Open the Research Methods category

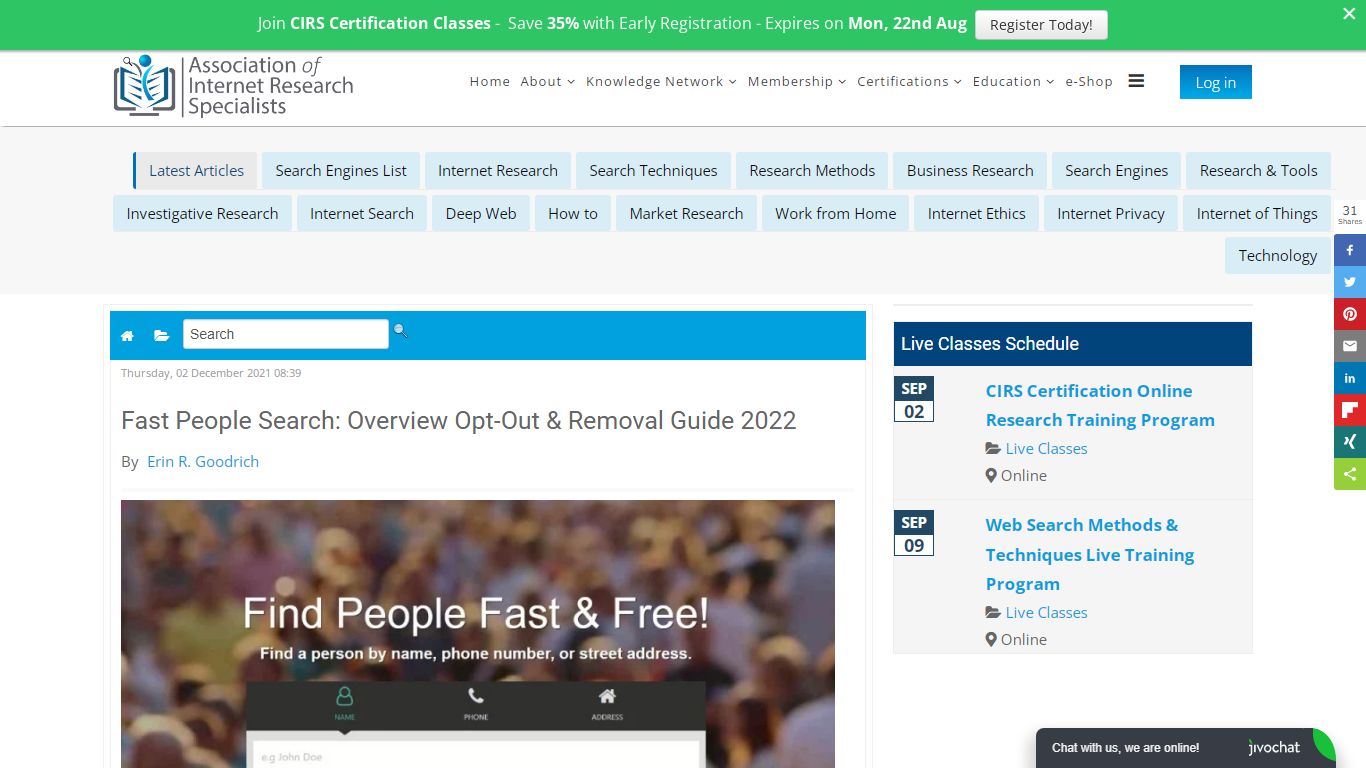[x=812, y=170]
